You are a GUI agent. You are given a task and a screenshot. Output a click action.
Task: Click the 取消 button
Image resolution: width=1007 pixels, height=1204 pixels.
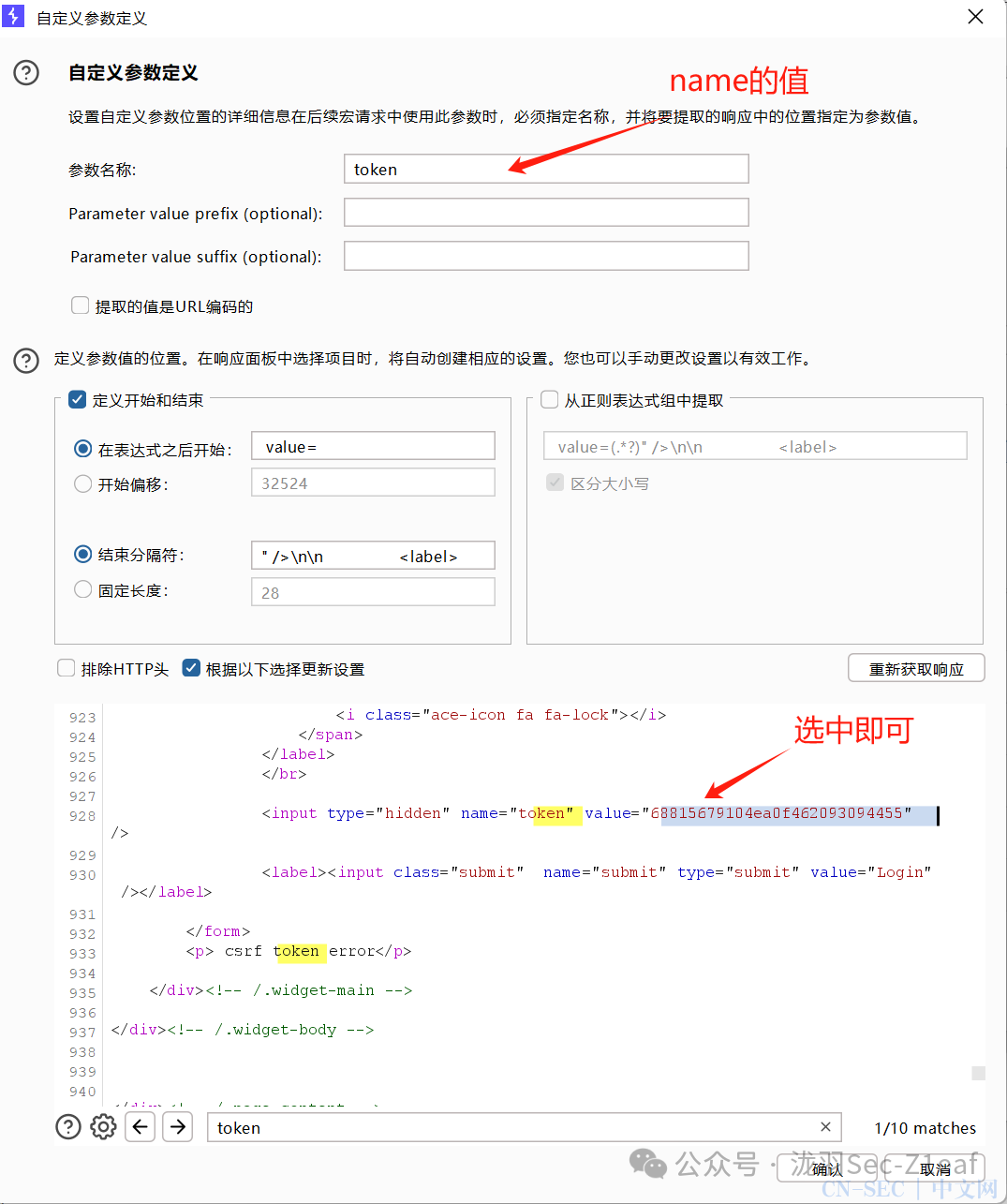click(935, 1168)
